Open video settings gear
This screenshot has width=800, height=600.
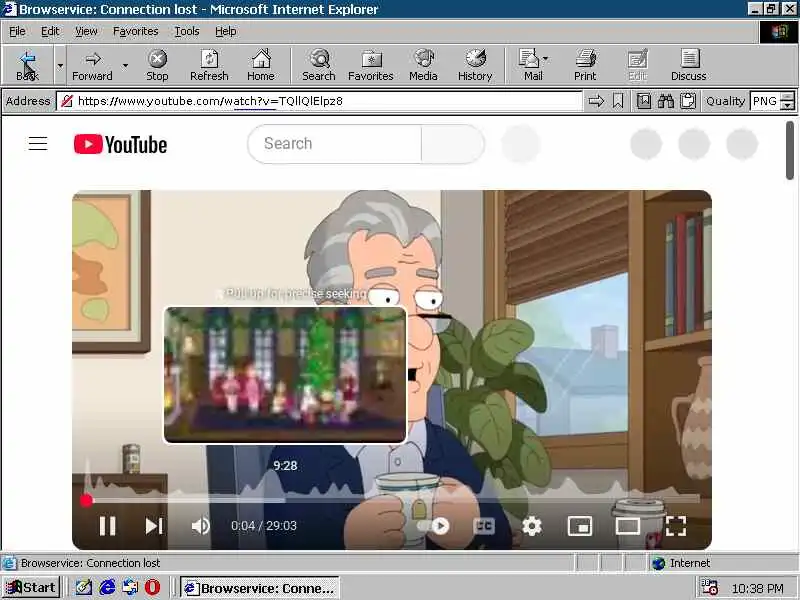pos(532,526)
